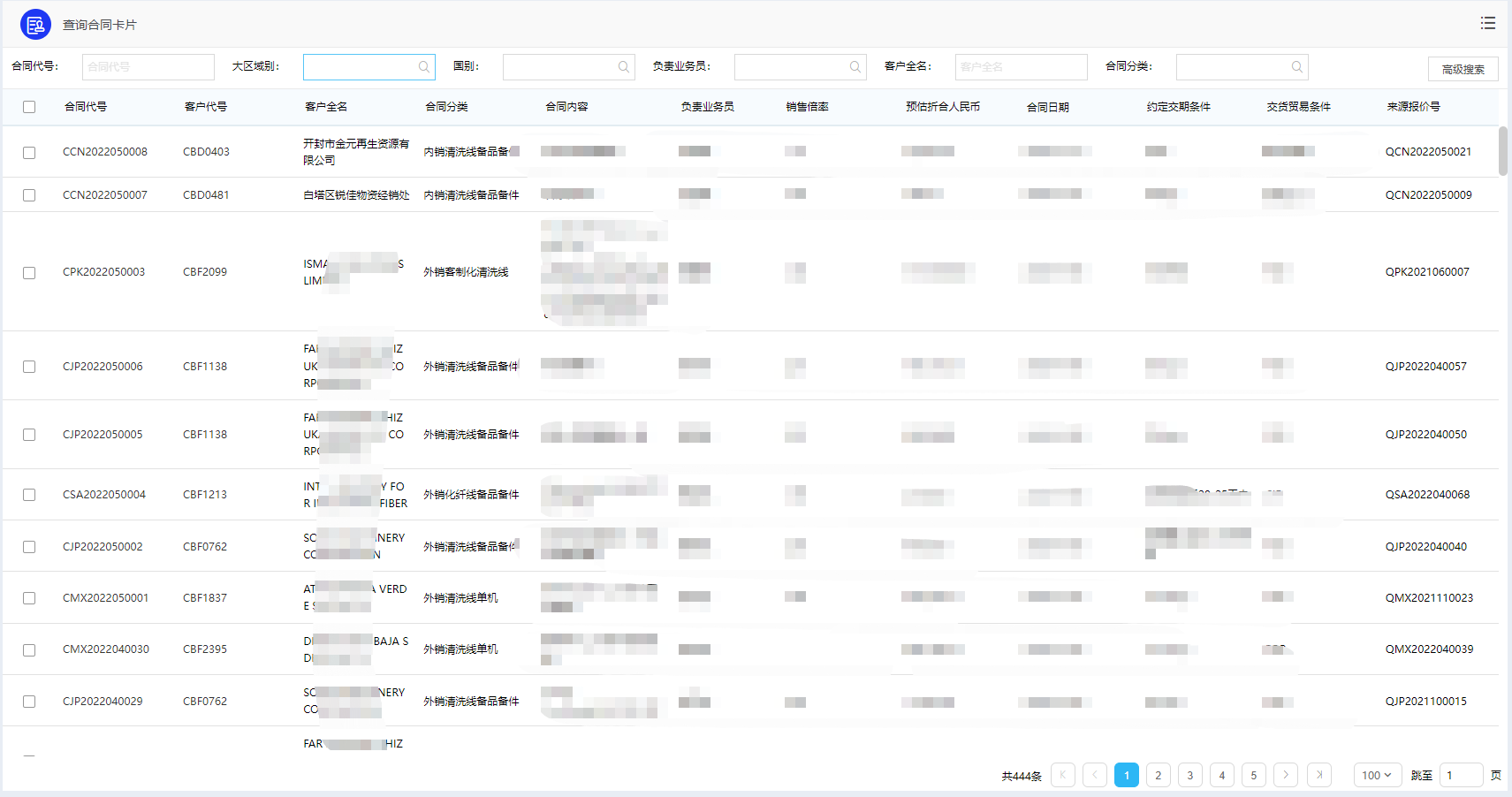Click the 合同日期 column header
This screenshot has height=797, width=1512.
click(x=1048, y=107)
